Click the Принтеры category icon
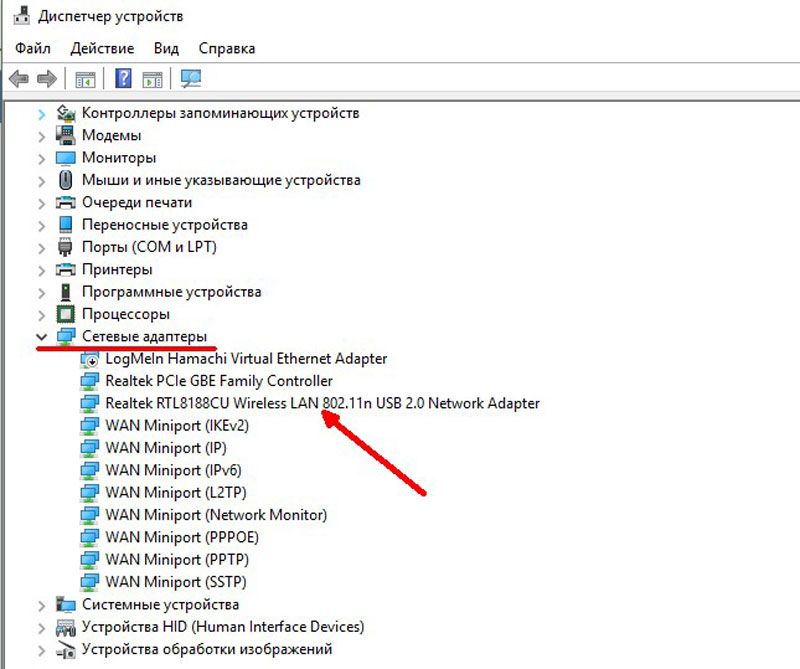Screen dimensions: 800x669 click(x=65, y=269)
